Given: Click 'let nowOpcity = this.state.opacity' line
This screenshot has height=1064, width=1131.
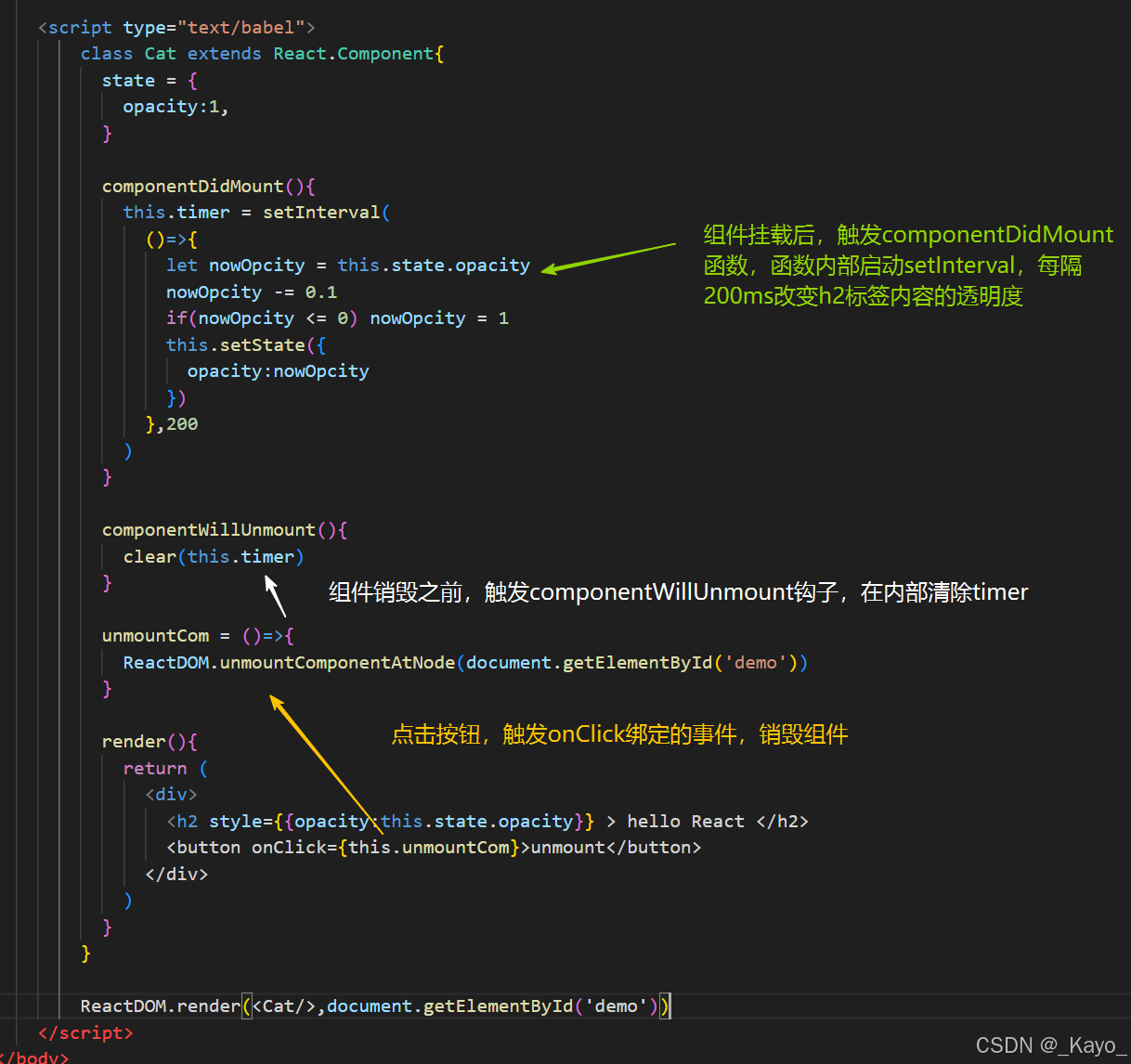Looking at the screenshot, I should point(348,266).
